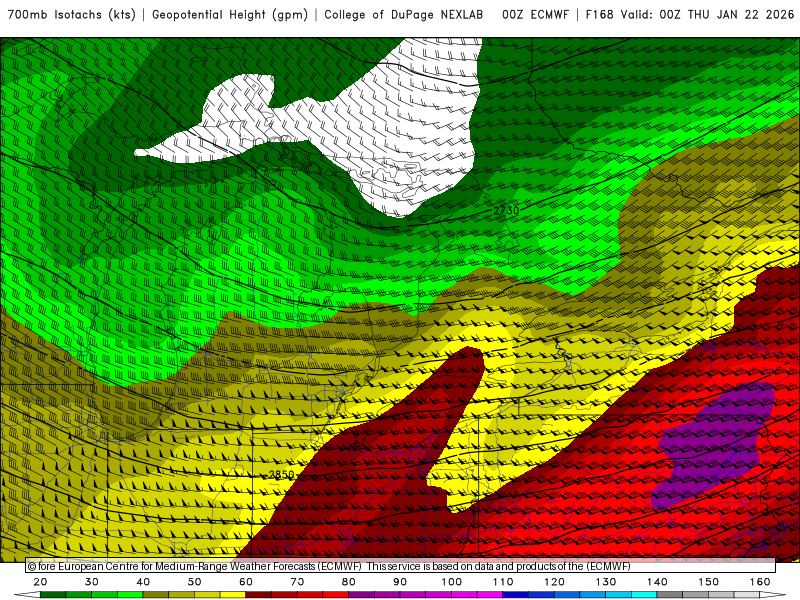Click the 120 legend value

555,582
